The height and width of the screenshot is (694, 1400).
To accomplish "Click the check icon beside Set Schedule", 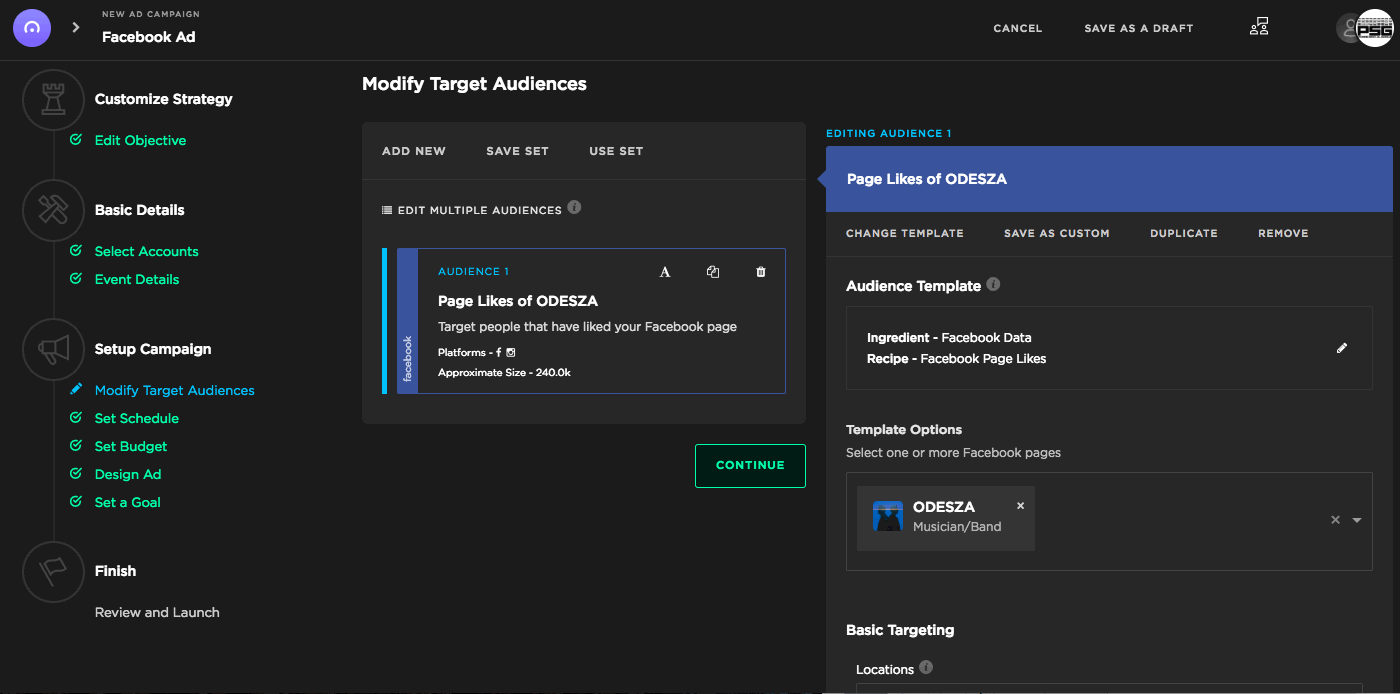I will click(x=76, y=418).
